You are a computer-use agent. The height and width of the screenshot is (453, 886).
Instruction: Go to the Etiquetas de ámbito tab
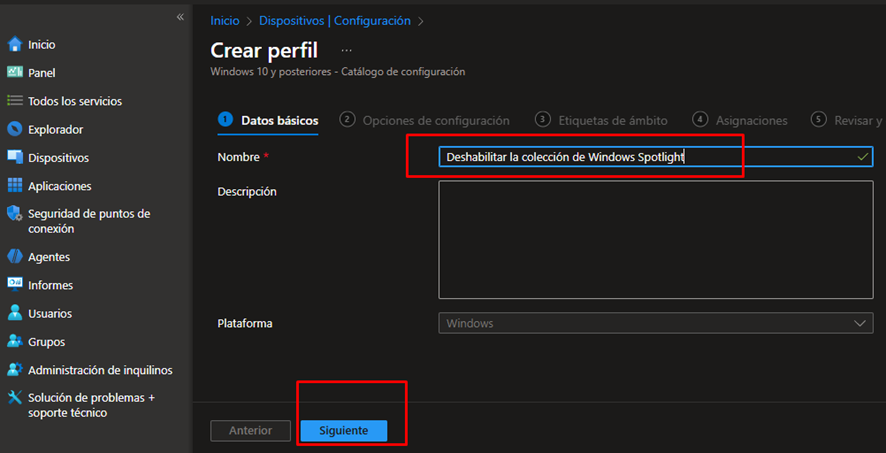612,120
